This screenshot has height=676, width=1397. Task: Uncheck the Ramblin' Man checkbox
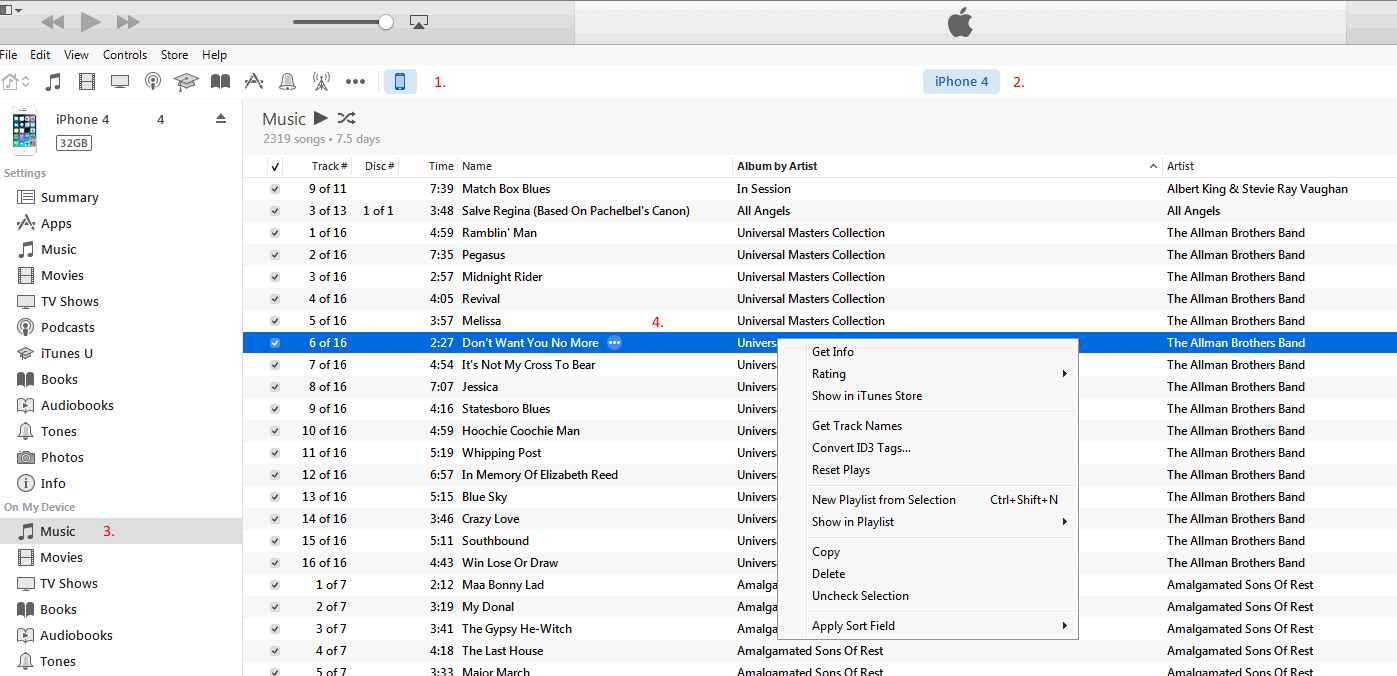pyautogui.click(x=275, y=233)
